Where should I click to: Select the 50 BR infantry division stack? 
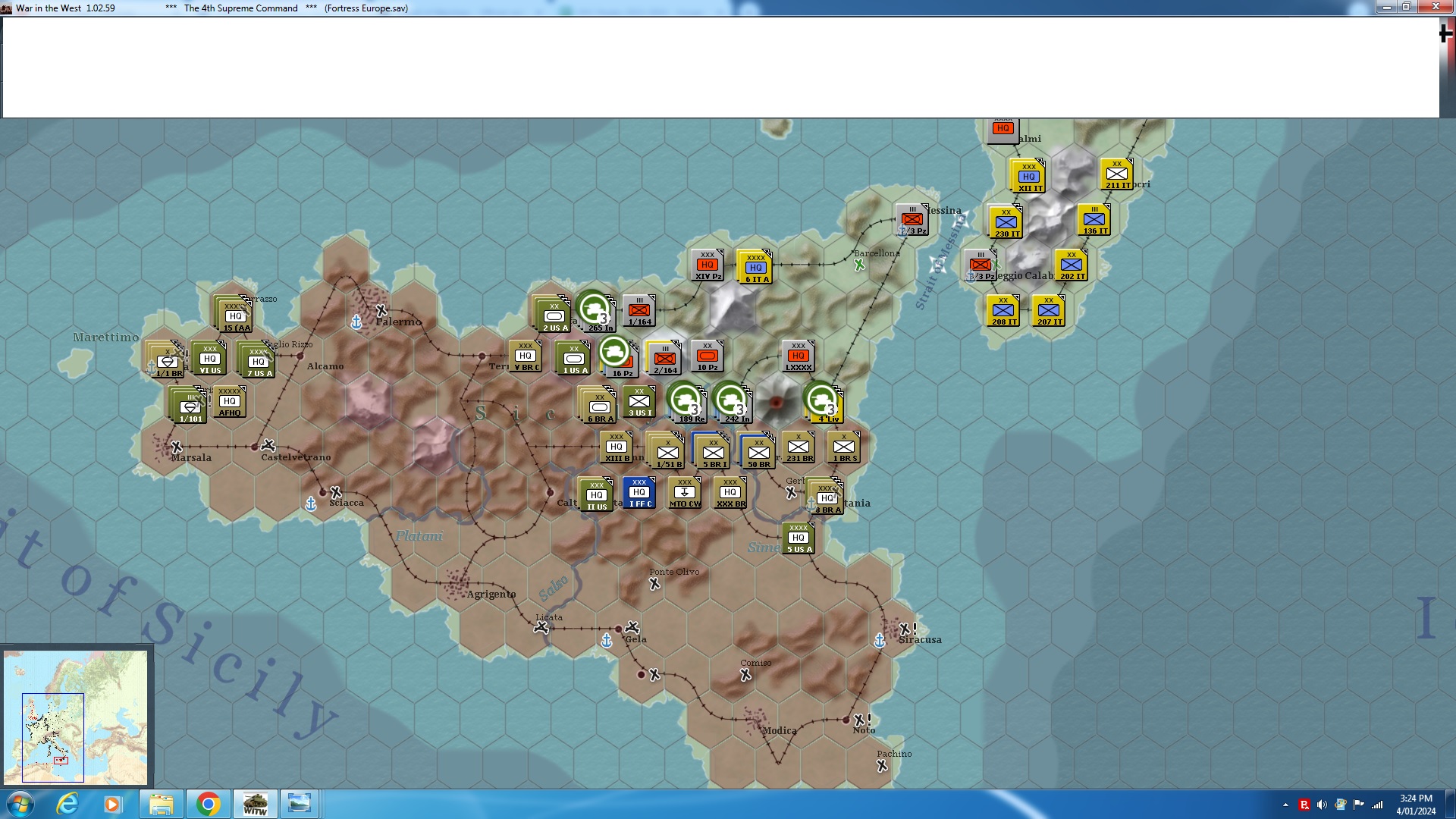click(x=756, y=447)
